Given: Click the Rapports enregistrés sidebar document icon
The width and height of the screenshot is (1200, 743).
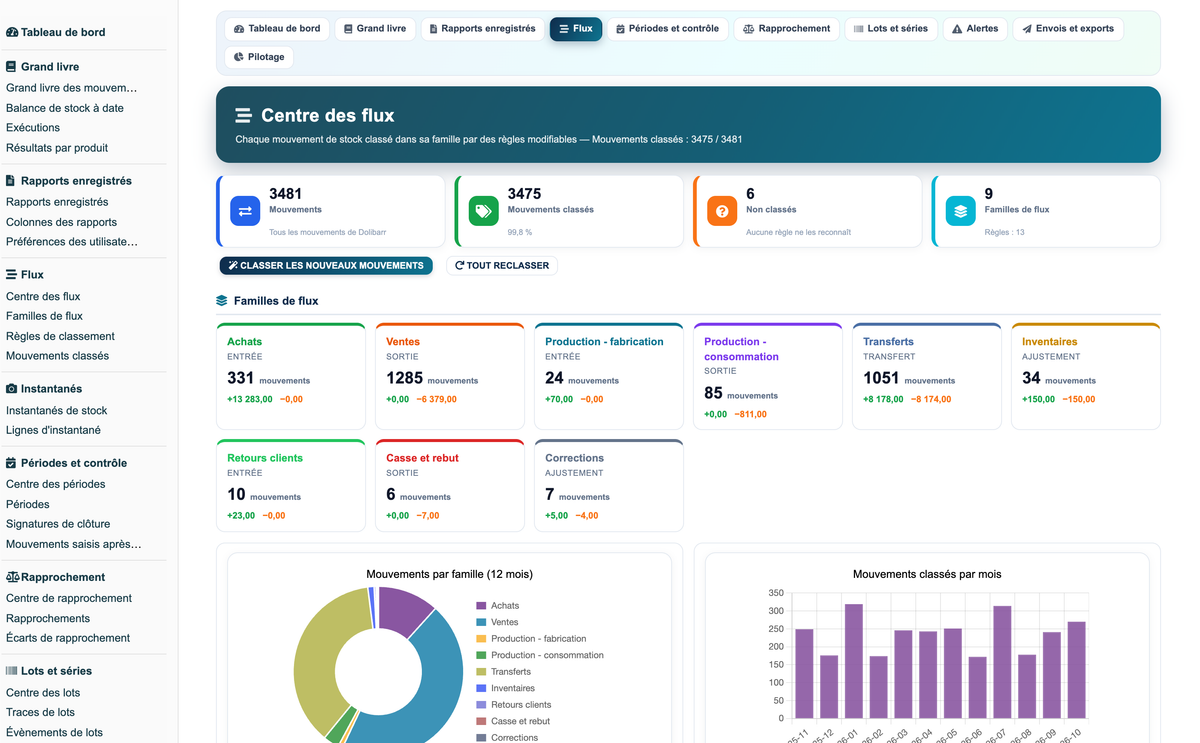Looking at the screenshot, I should 11,181.
